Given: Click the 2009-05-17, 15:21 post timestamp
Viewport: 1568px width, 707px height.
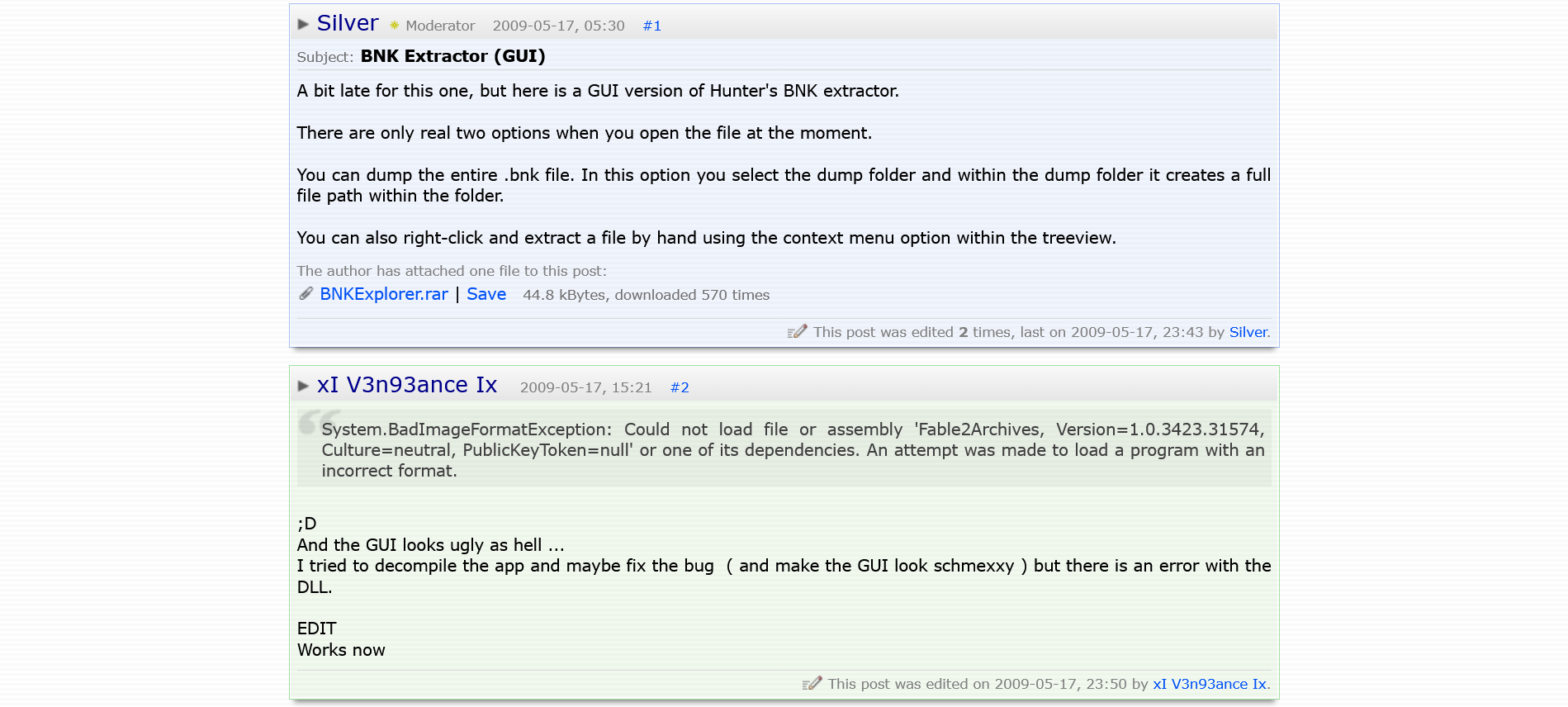Looking at the screenshot, I should [585, 387].
